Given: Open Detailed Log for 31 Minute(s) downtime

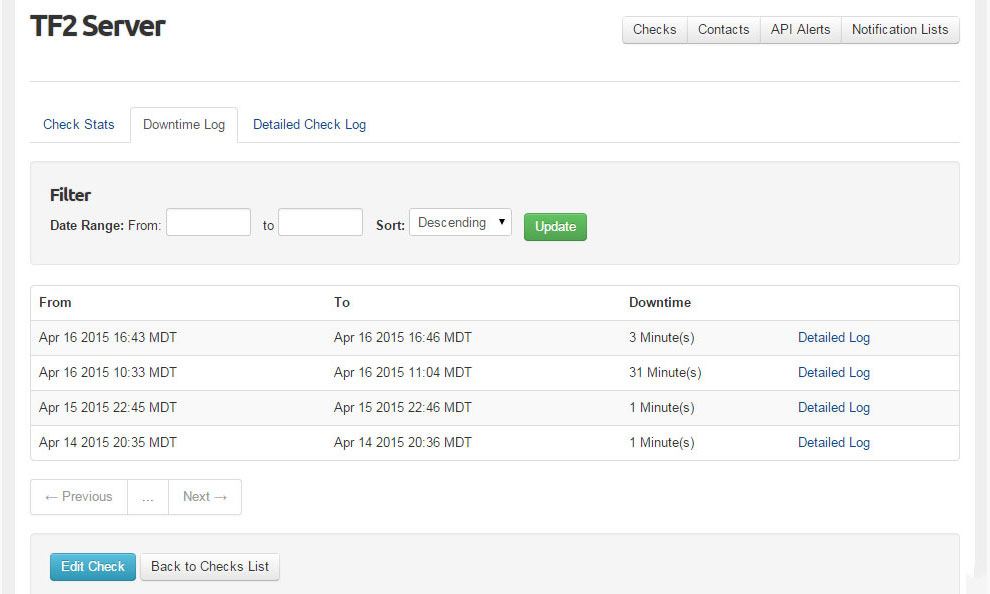Looking at the screenshot, I should [x=834, y=372].
